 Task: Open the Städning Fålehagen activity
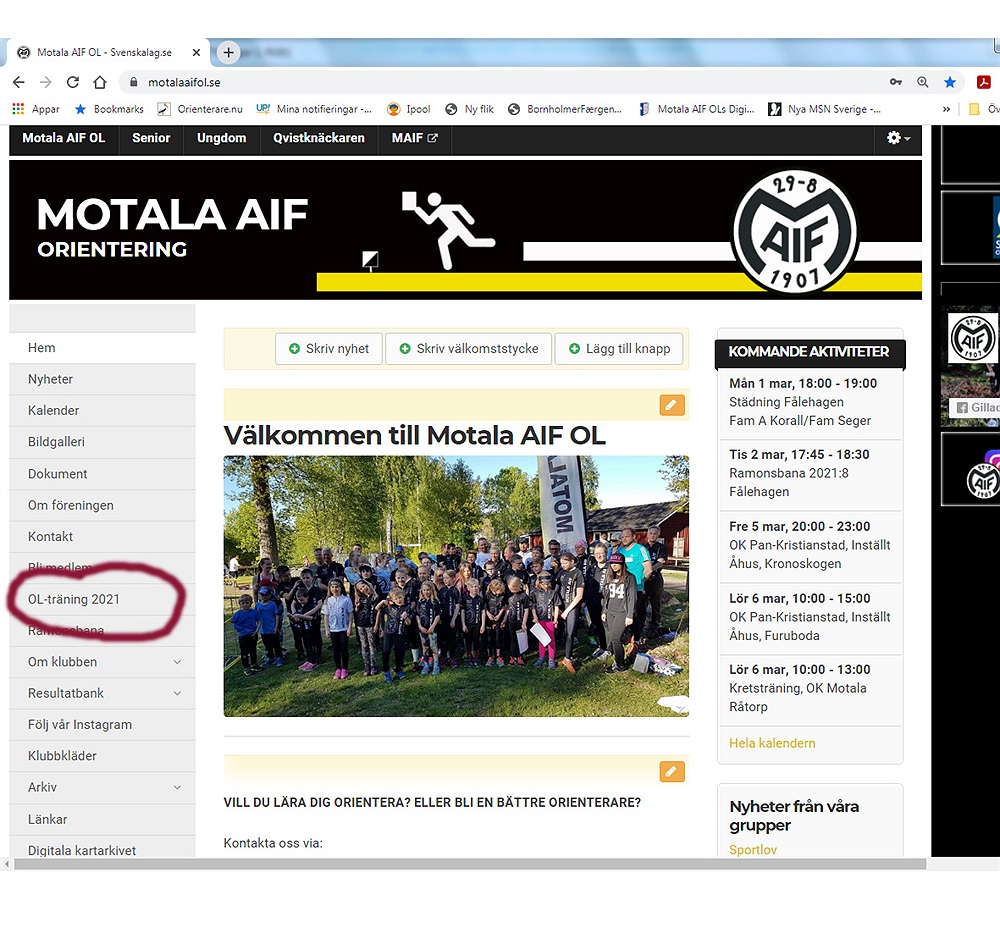(x=810, y=402)
